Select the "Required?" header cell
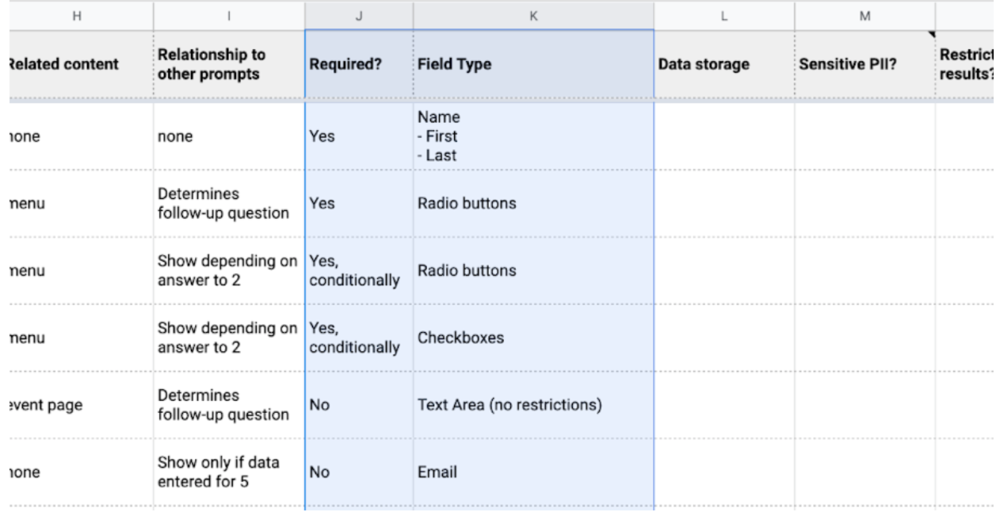The image size is (1000, 512). click(x=359, y=64)
